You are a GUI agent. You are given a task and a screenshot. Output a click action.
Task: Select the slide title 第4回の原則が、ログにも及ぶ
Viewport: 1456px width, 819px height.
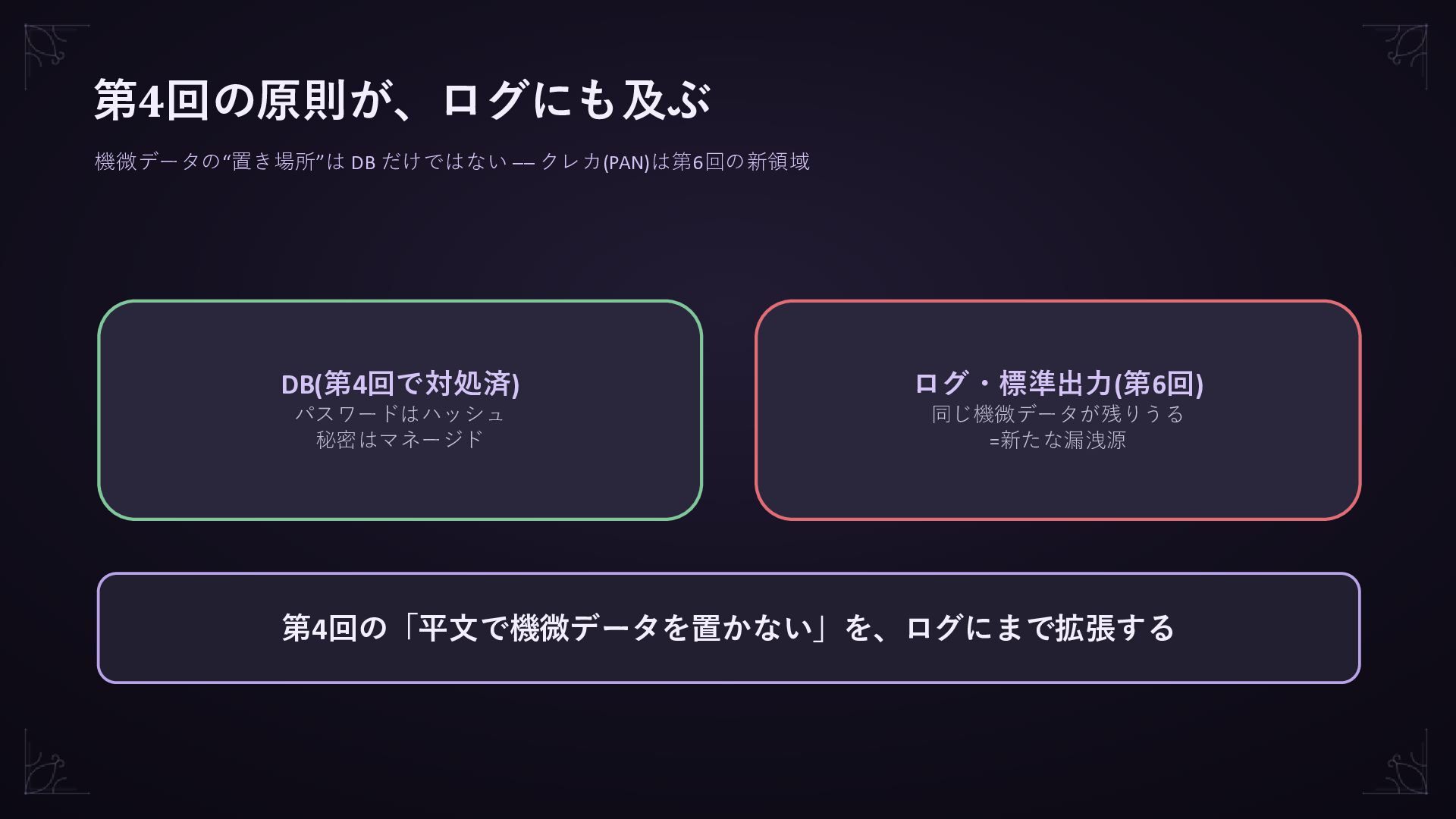(x=402, y=99)
